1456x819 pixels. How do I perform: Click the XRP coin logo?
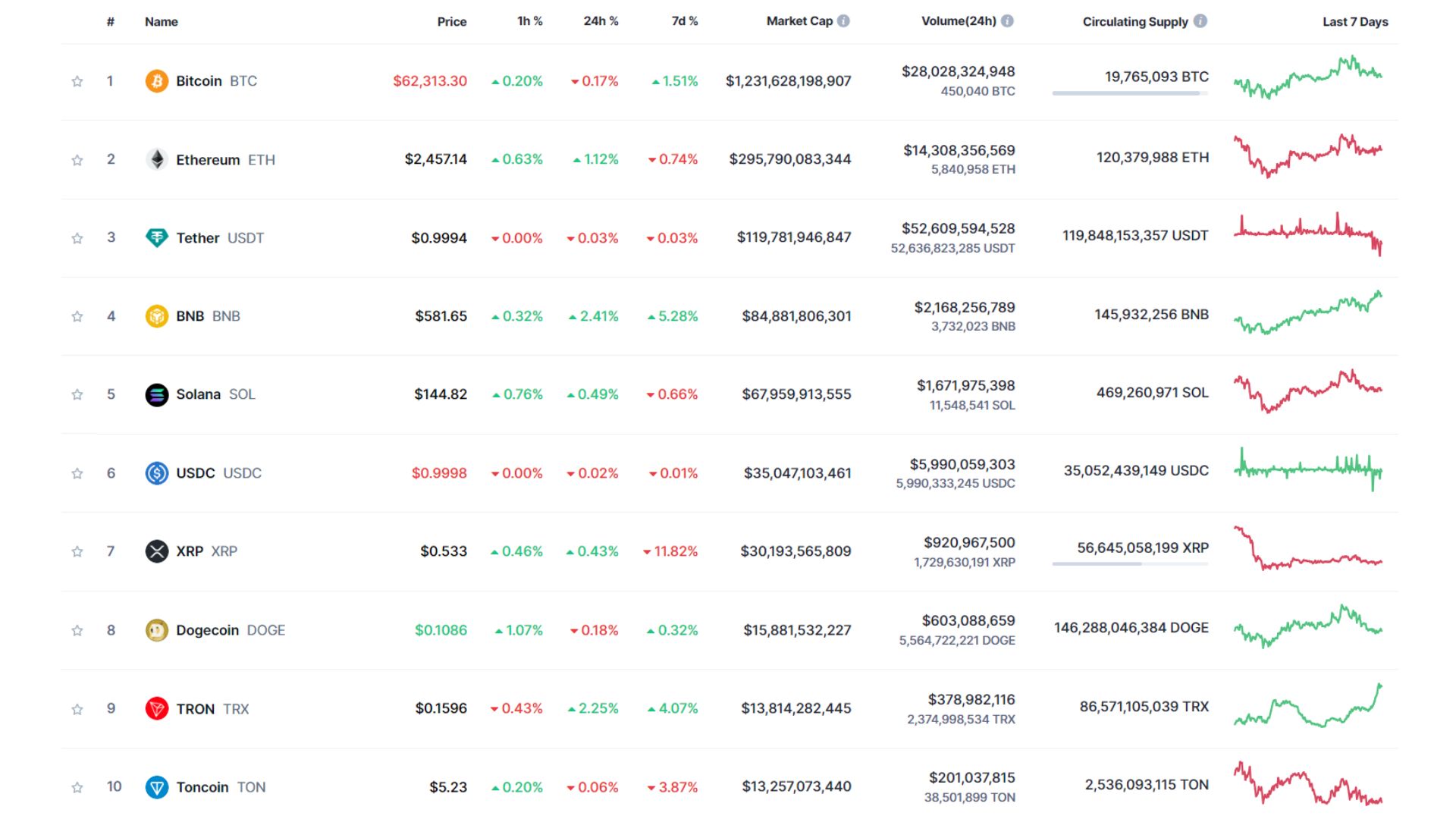(156, 551)
